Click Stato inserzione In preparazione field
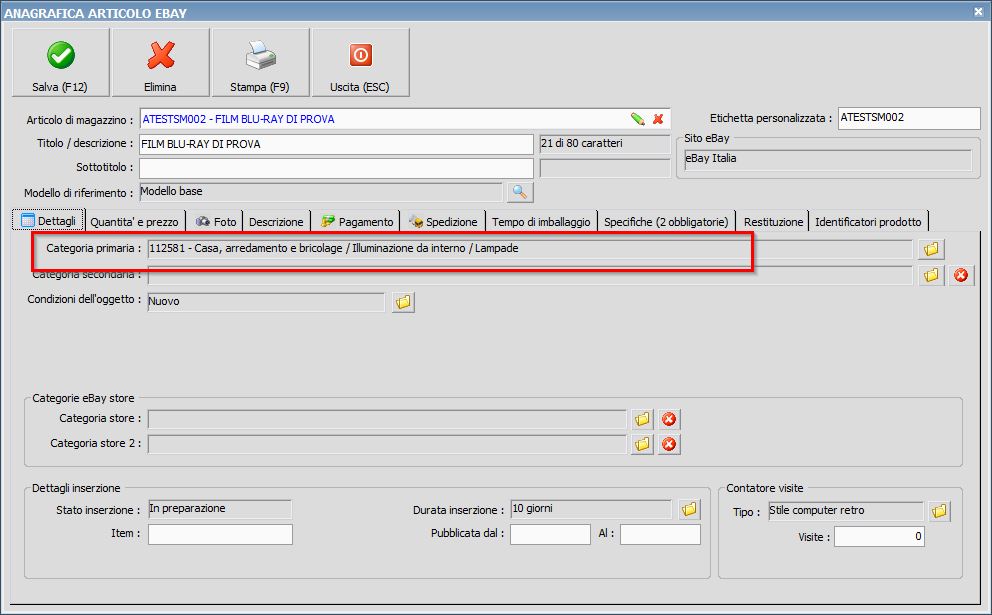Viewport: 992px width, 615px height. point(220,509)
